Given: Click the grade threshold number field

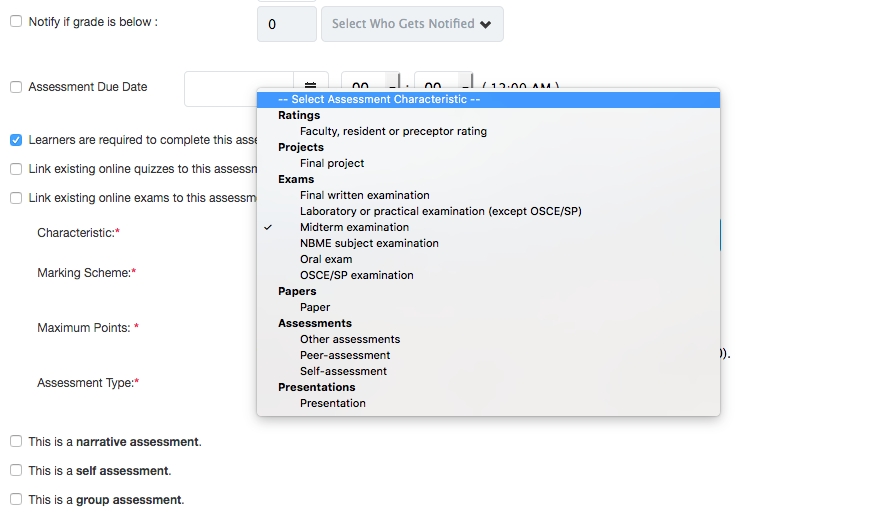Looking at the screenshot, I should click(286, 24).
